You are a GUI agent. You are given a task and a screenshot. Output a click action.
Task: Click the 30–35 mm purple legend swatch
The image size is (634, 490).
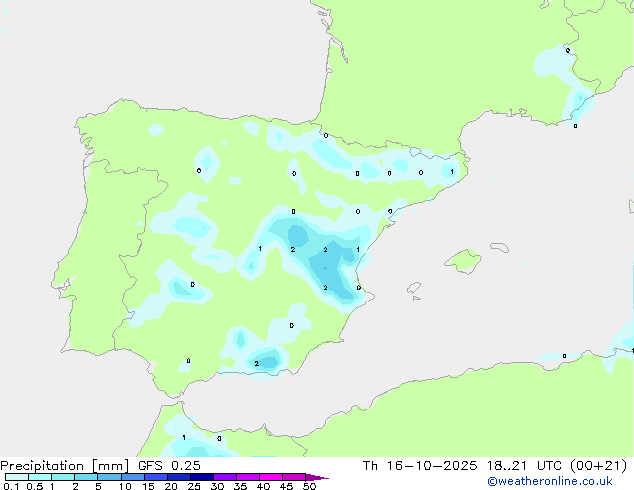point(225,477)
